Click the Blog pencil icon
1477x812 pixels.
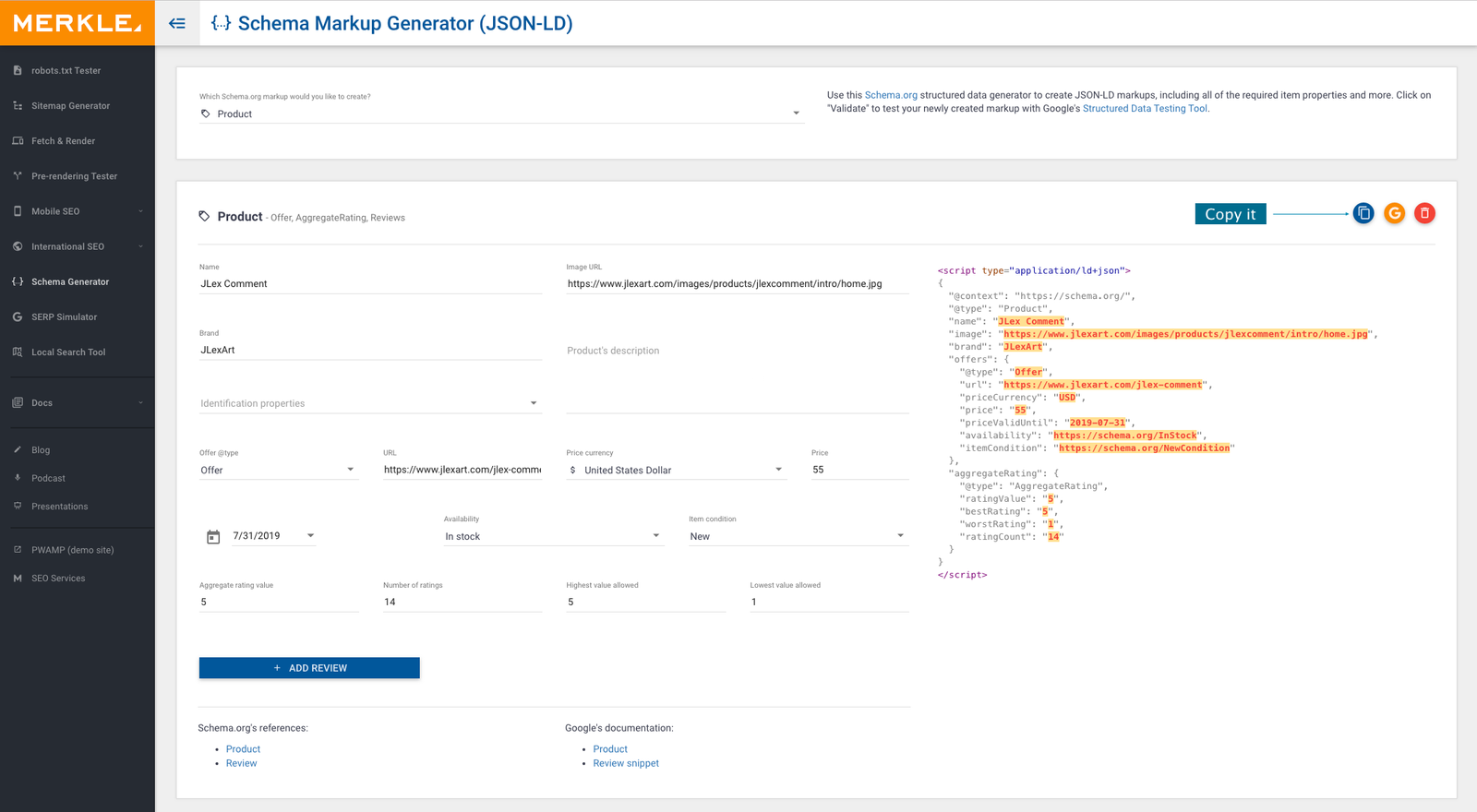coord(18,449)
